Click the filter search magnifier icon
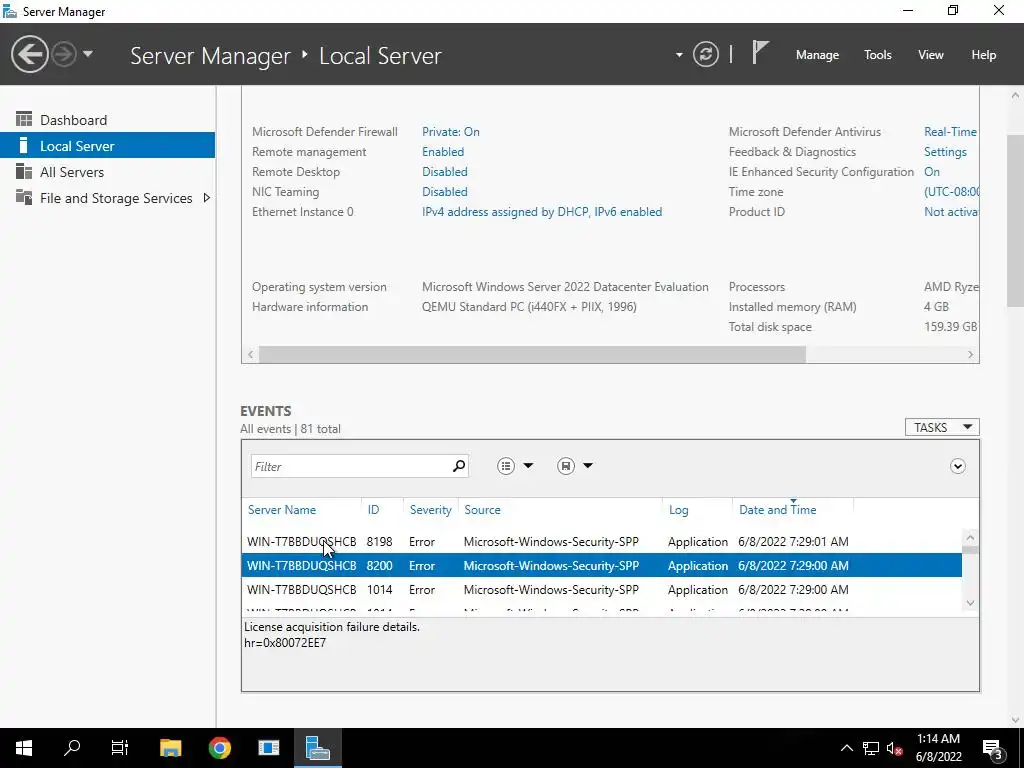Screen dimensions: 1024x768 pyautogui.click(x=459, y=466)
